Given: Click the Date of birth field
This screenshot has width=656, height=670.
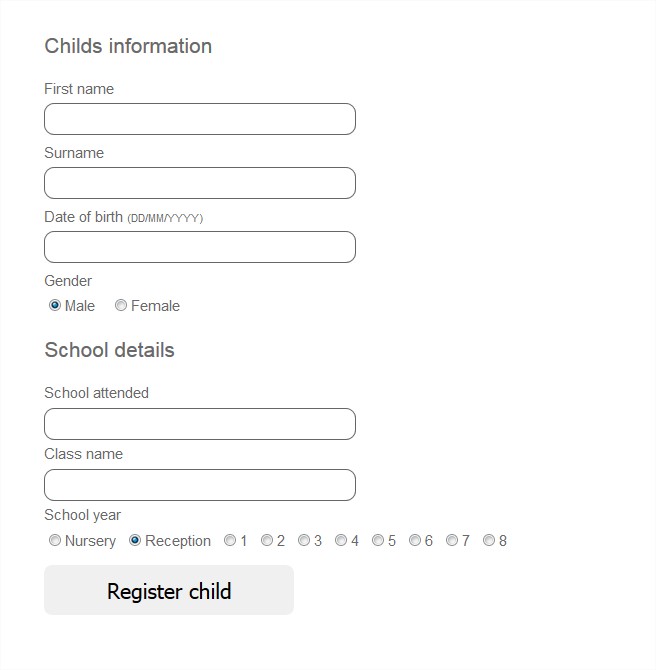Looking at the screenshot, I should coord(200,247).
